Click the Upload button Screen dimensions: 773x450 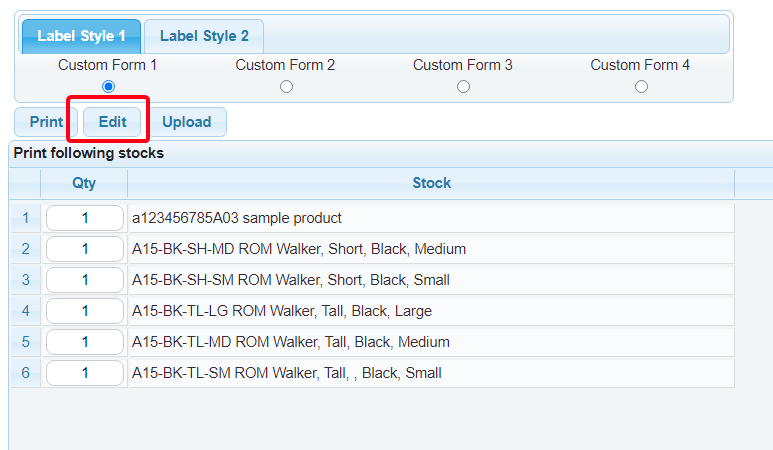(x=187, y=122)
